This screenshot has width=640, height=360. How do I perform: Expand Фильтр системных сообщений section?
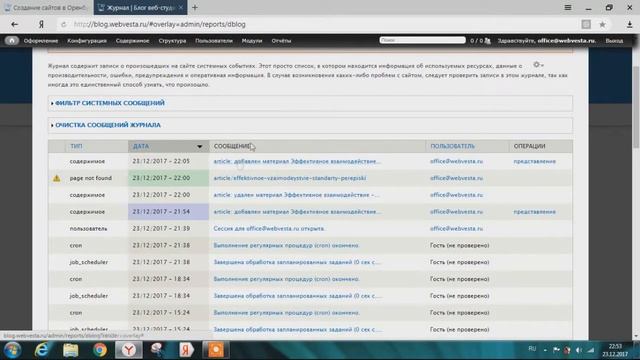click(x=110, y=103)
